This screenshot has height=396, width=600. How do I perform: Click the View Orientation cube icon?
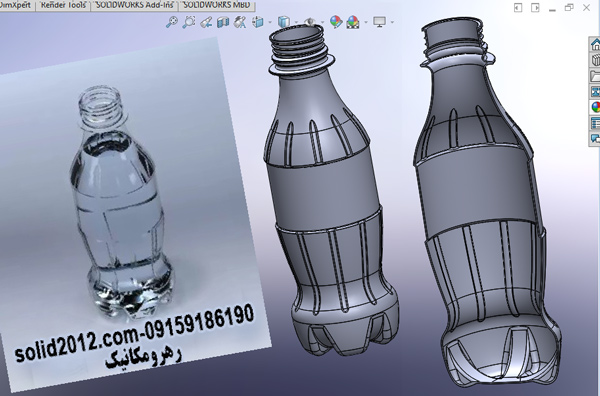coord(258,22)
